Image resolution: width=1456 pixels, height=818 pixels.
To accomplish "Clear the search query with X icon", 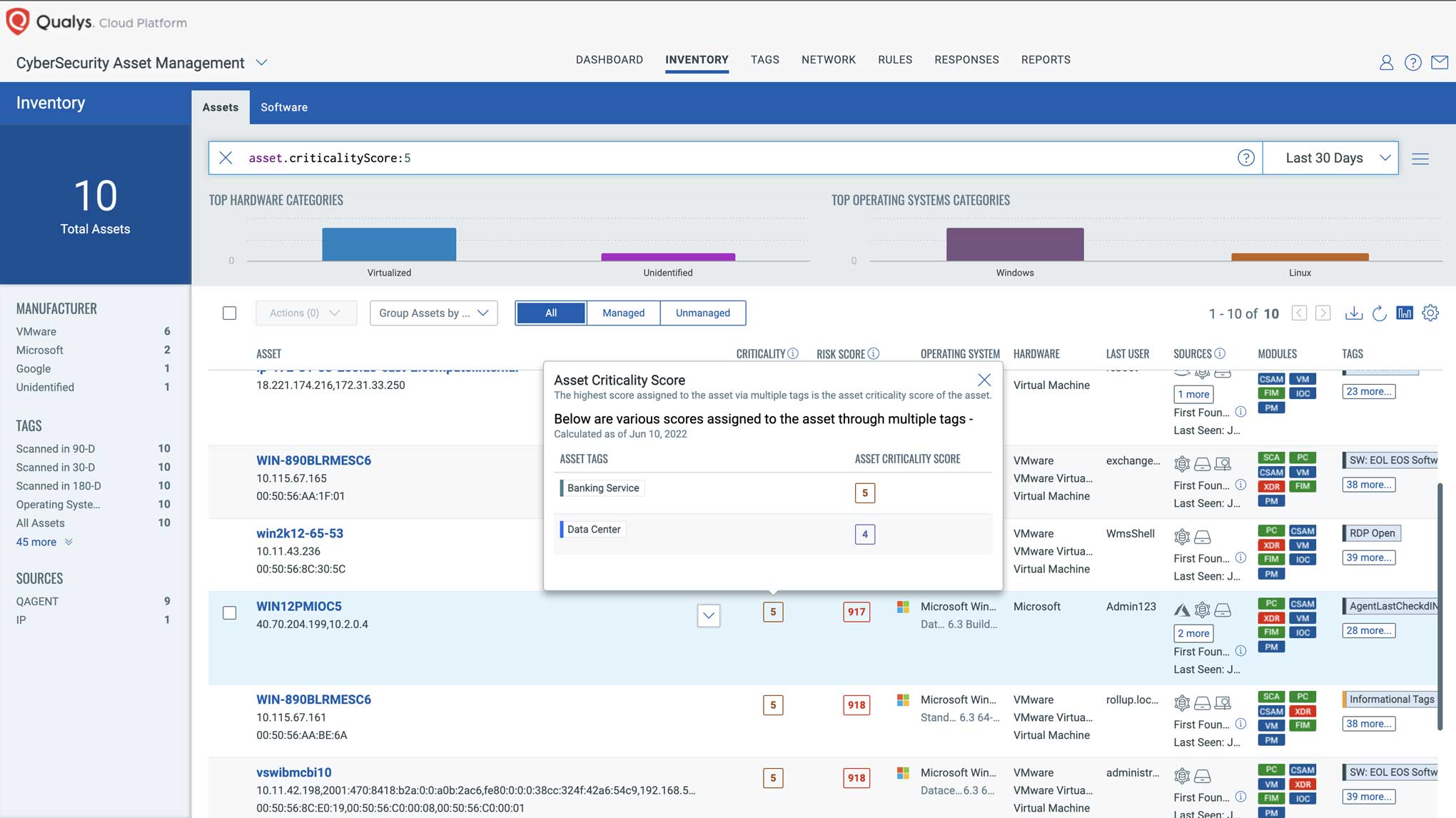I will 226,158.
